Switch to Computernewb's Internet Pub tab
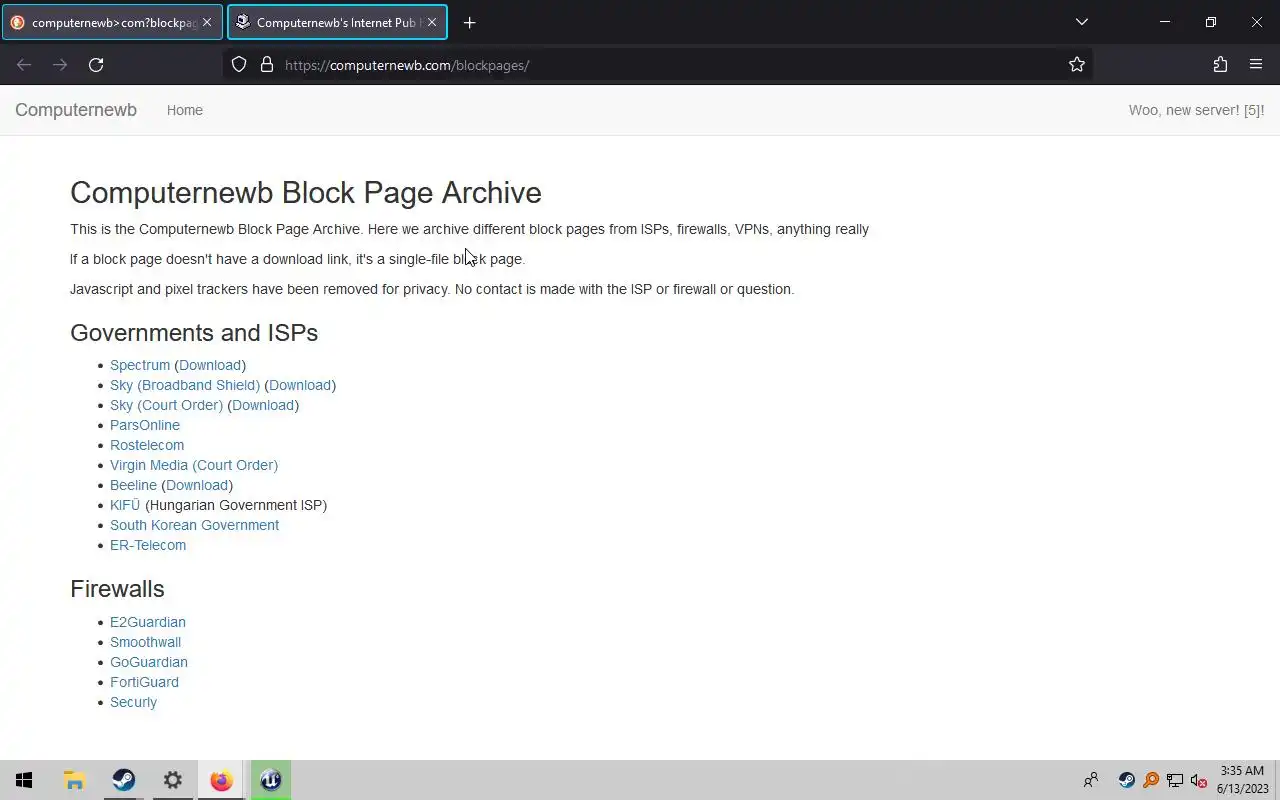1280x800 pixels. (337, 22)
